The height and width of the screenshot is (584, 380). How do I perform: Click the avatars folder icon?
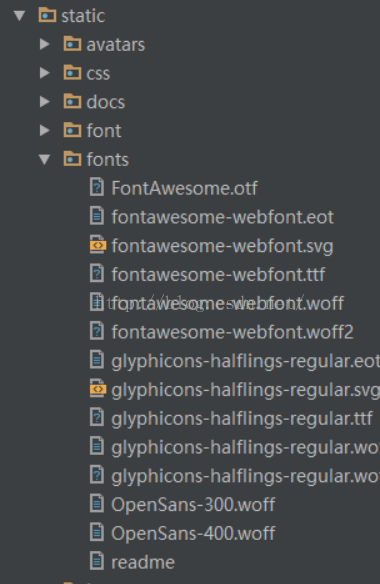click(72, 44)
